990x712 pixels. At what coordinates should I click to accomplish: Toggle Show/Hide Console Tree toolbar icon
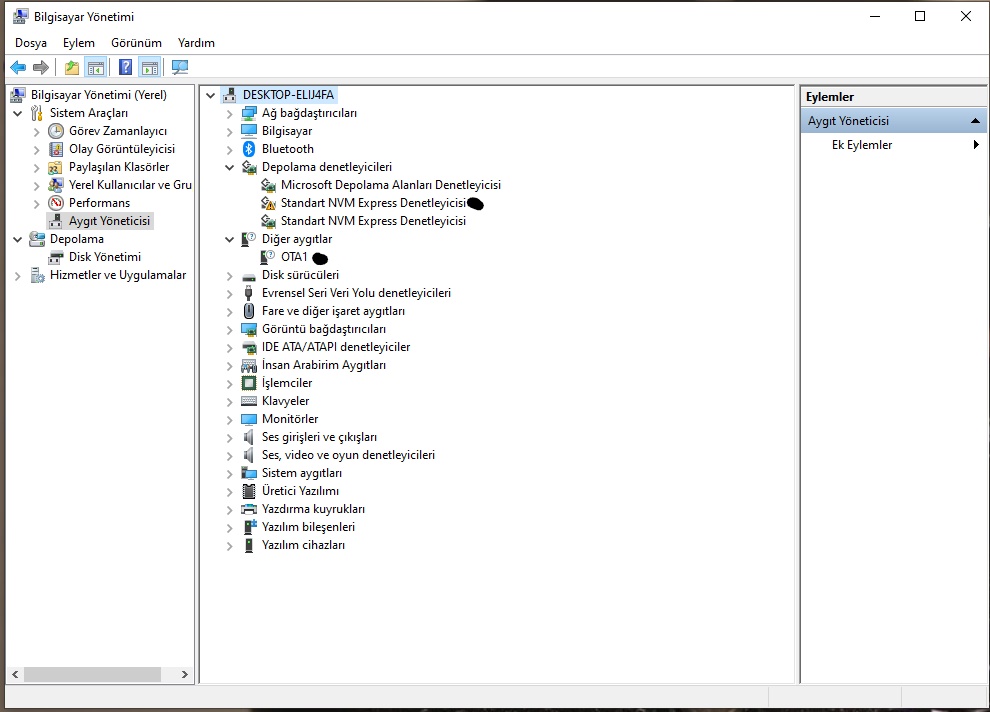pos(96,67)
